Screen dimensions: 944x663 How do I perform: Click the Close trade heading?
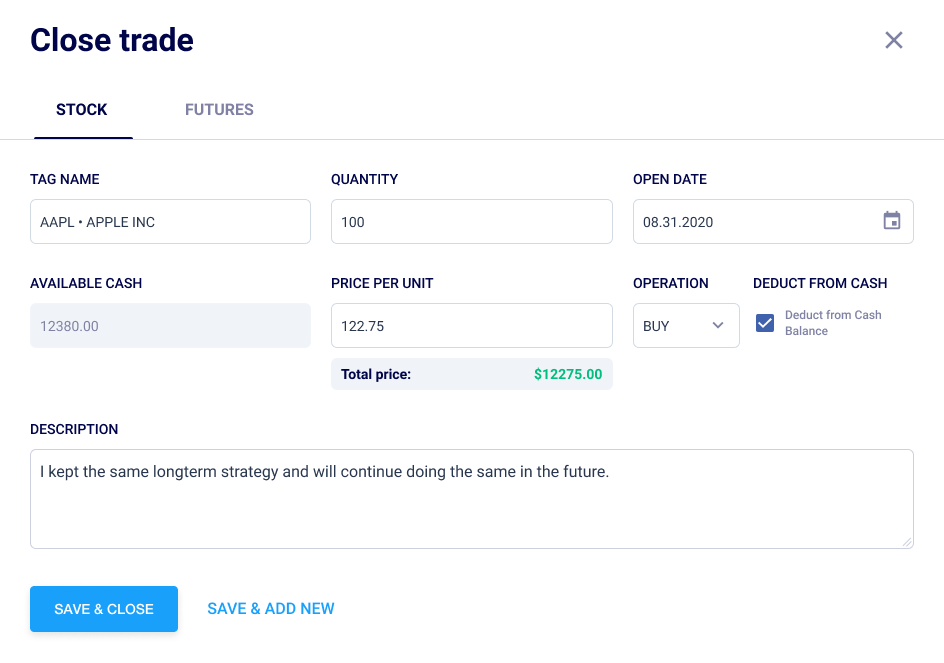[x=112, y=40]
